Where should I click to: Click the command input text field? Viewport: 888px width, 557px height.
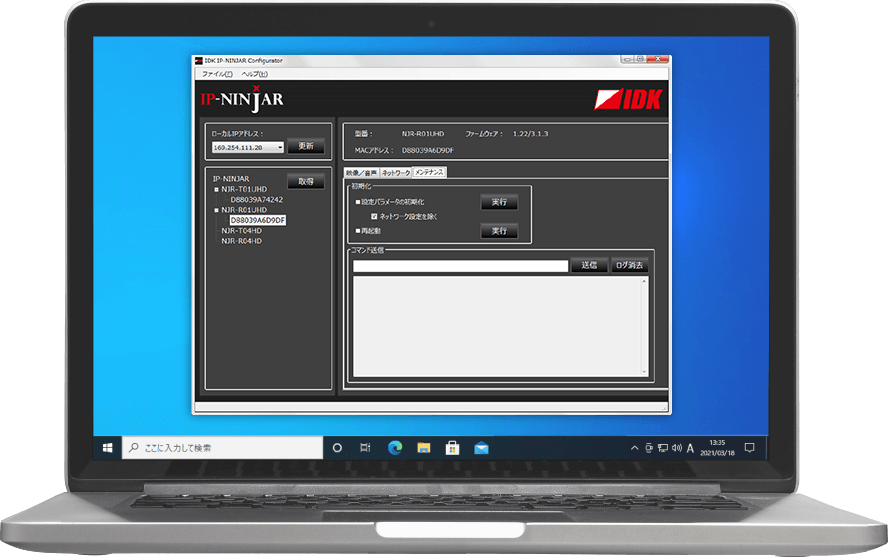tap(460, 266)
